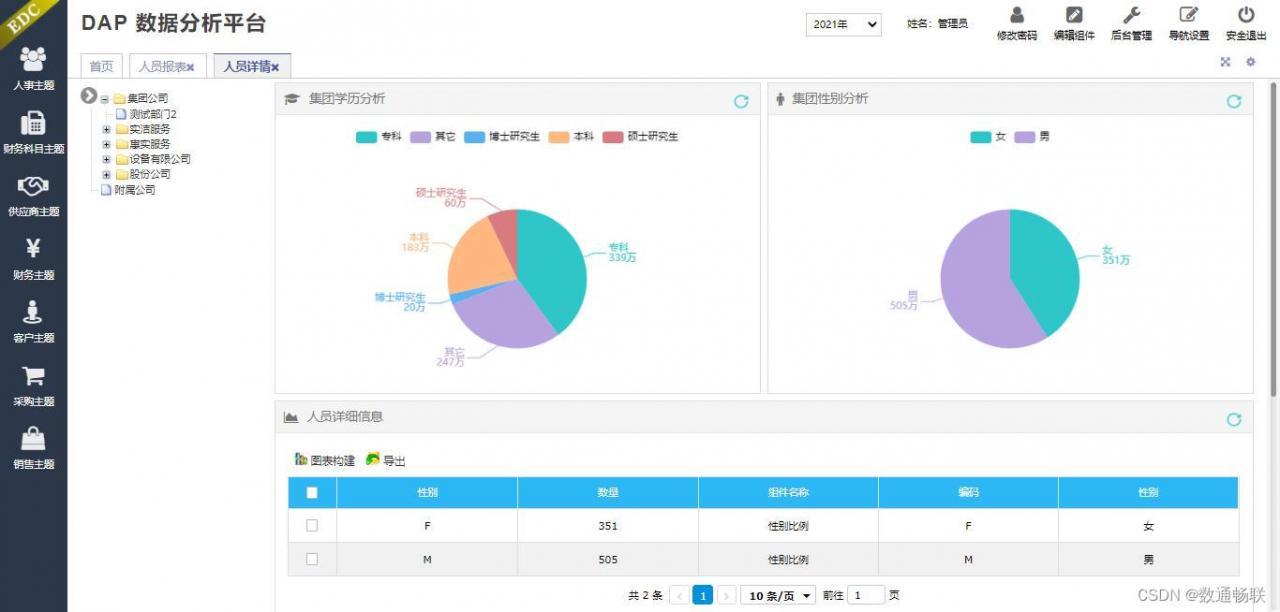Toggle 本科 legend series

coord(571,136)
